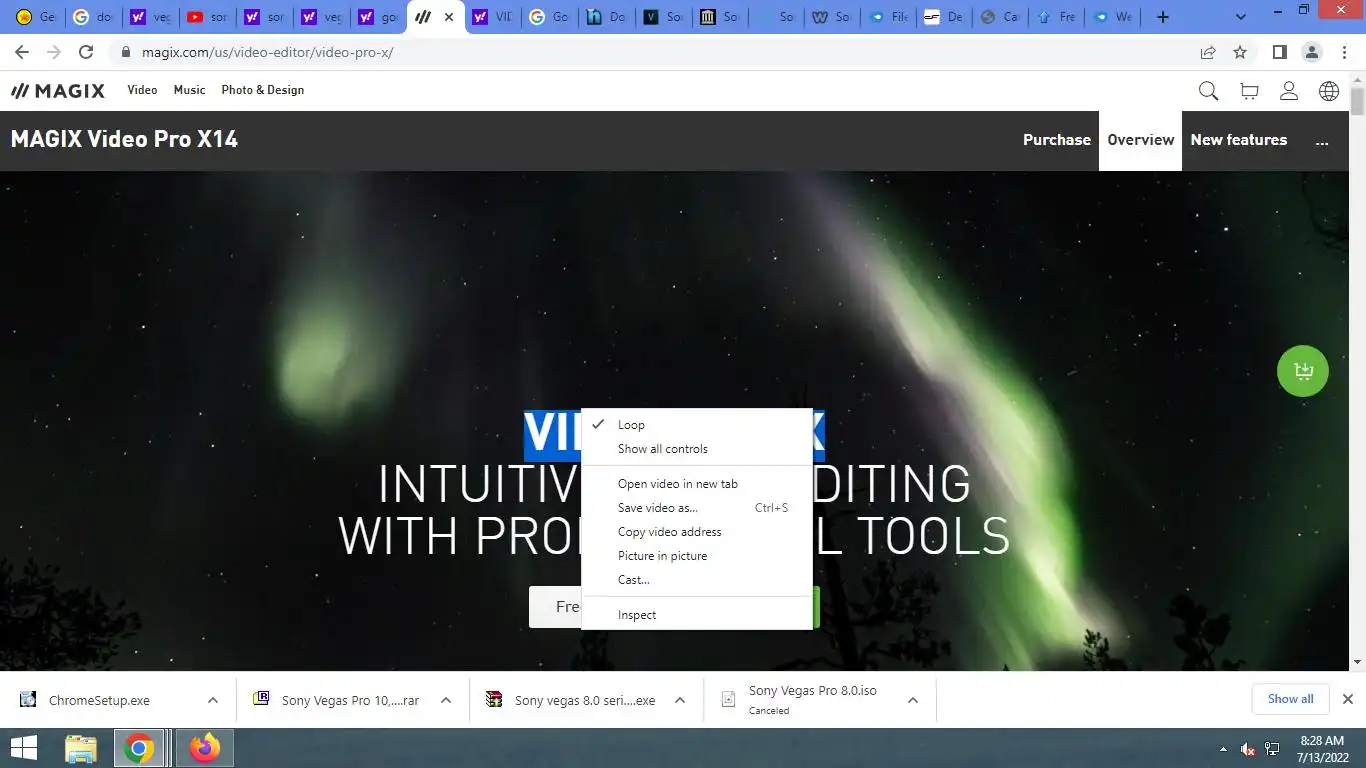Go to New features section
This screenshot has width=1366, height=768.
(1239, 140)
